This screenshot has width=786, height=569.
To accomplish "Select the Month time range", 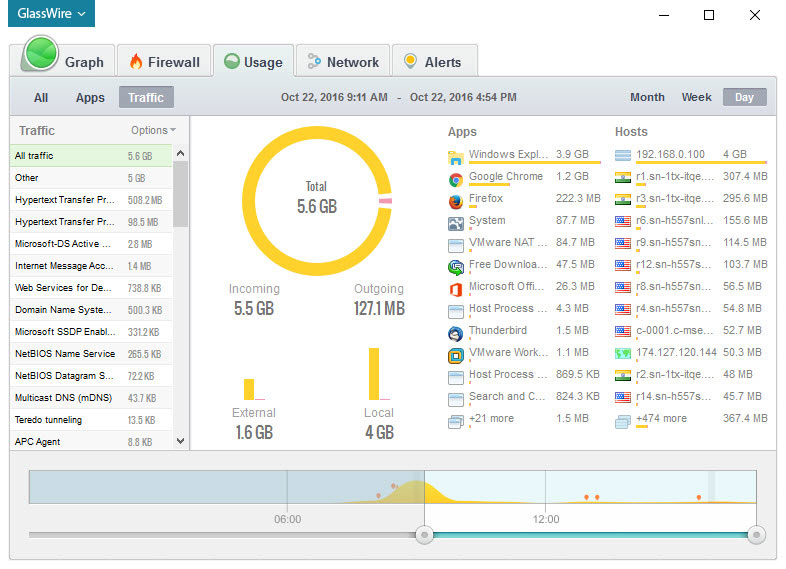I will [647, 97].
